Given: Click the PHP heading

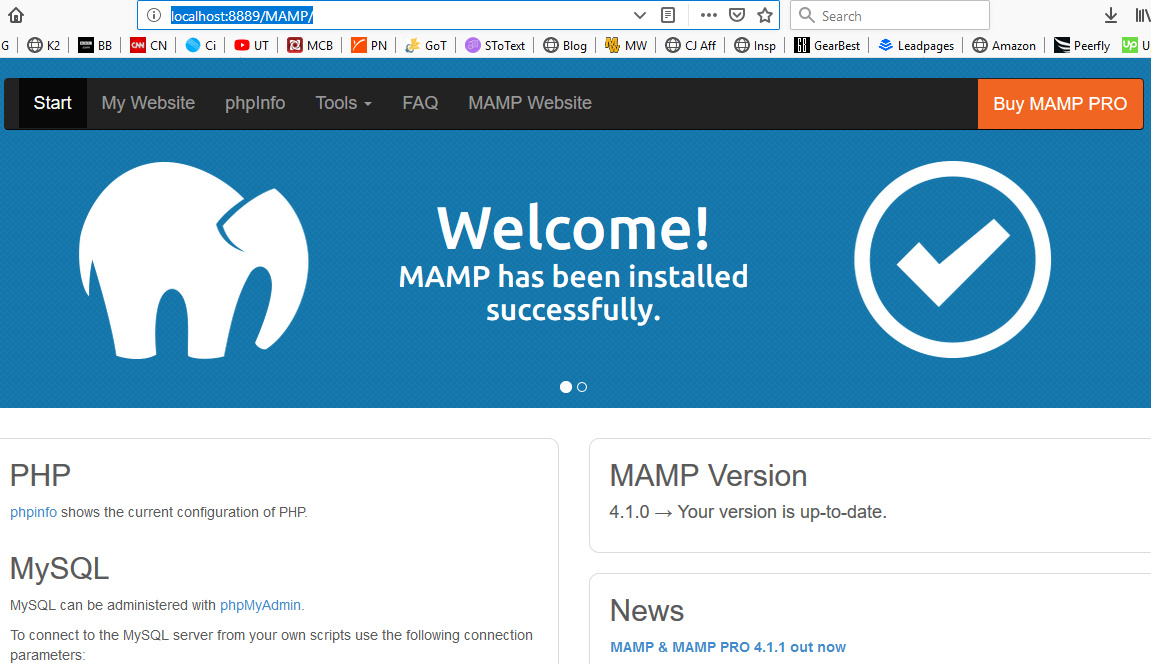Looking at the screenshot, I should (x=40, y=475).
